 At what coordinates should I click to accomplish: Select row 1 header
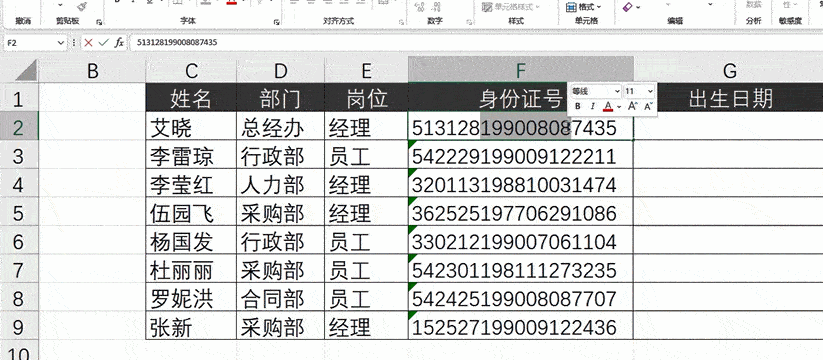[x=19, y=98]
